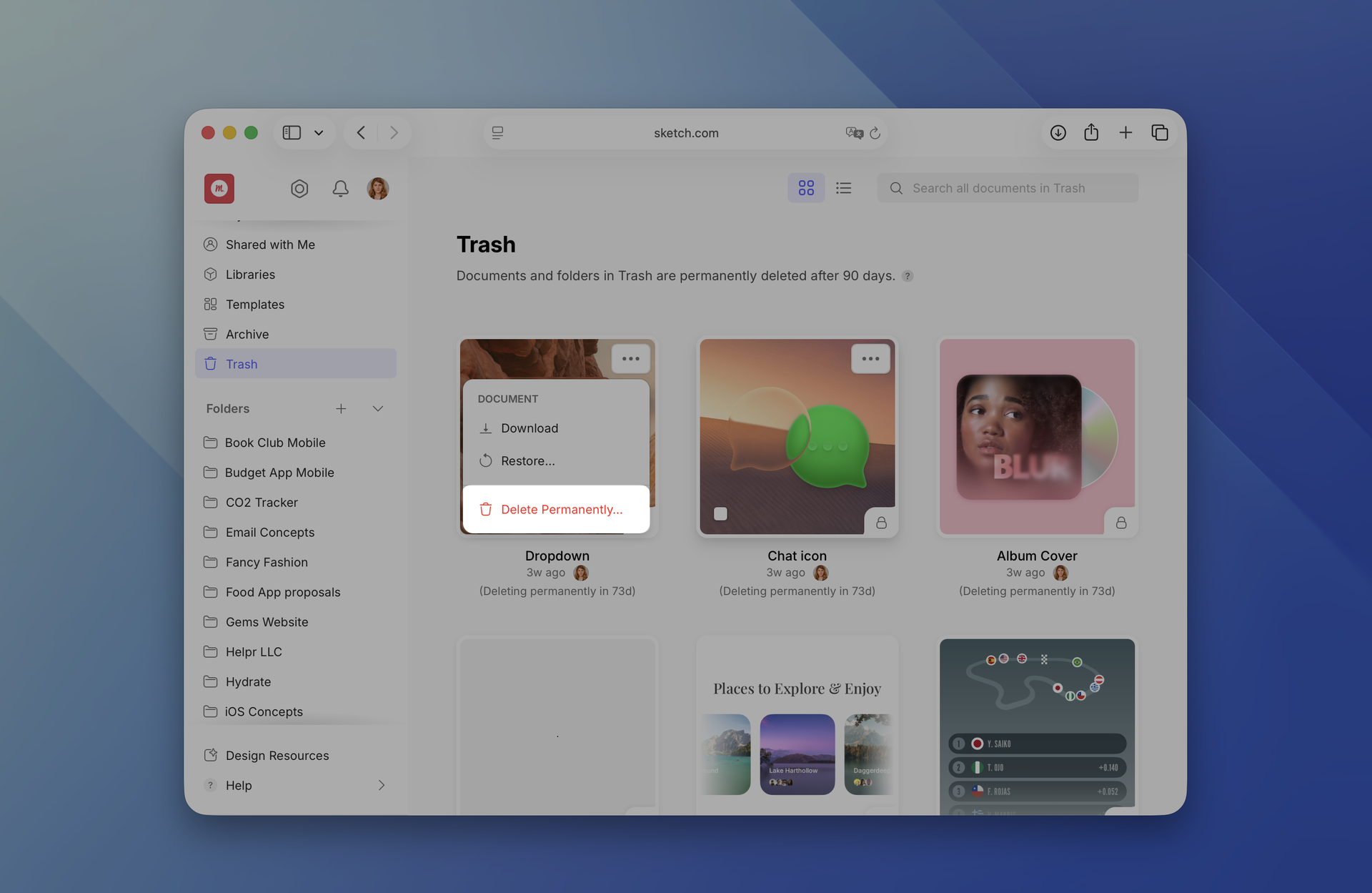Viewport: 1372px width, 893px height.
Task: Open Gems Website folder
Action: point(296,622)
